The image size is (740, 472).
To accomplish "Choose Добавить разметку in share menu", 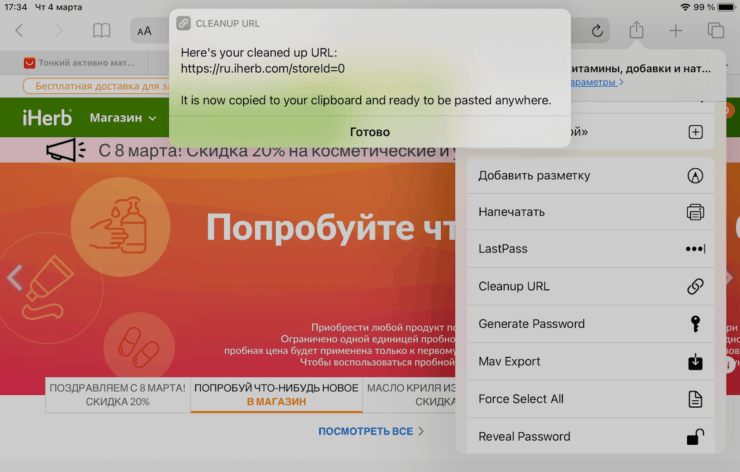I will coord(590,176).
